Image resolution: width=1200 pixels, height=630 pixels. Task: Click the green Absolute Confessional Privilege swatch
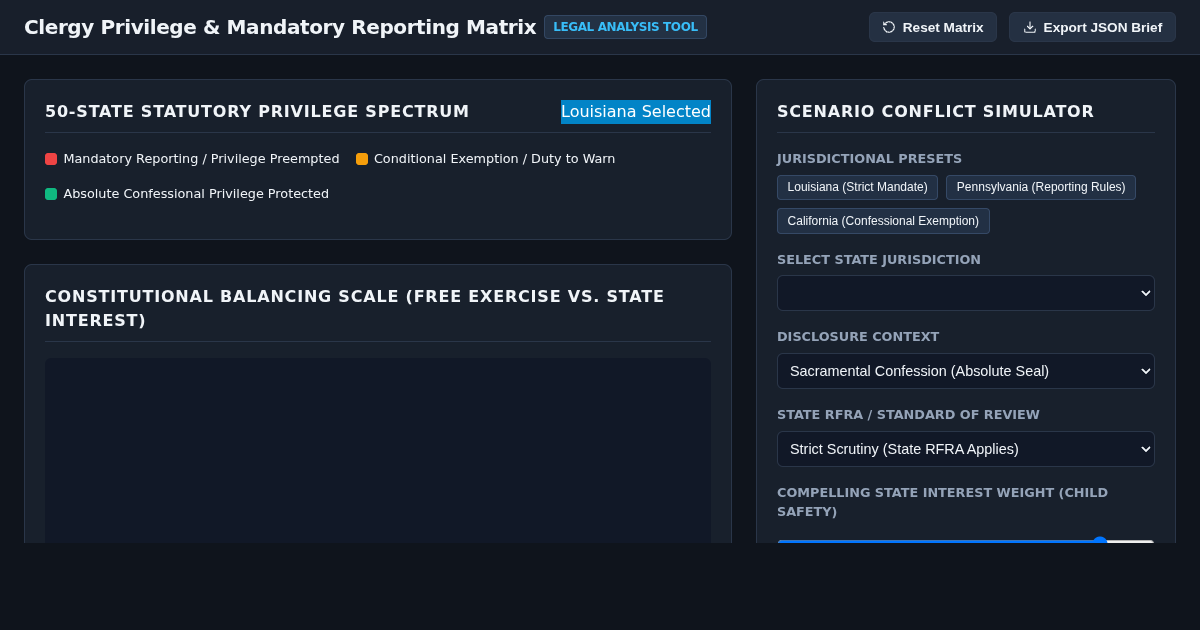51,194
